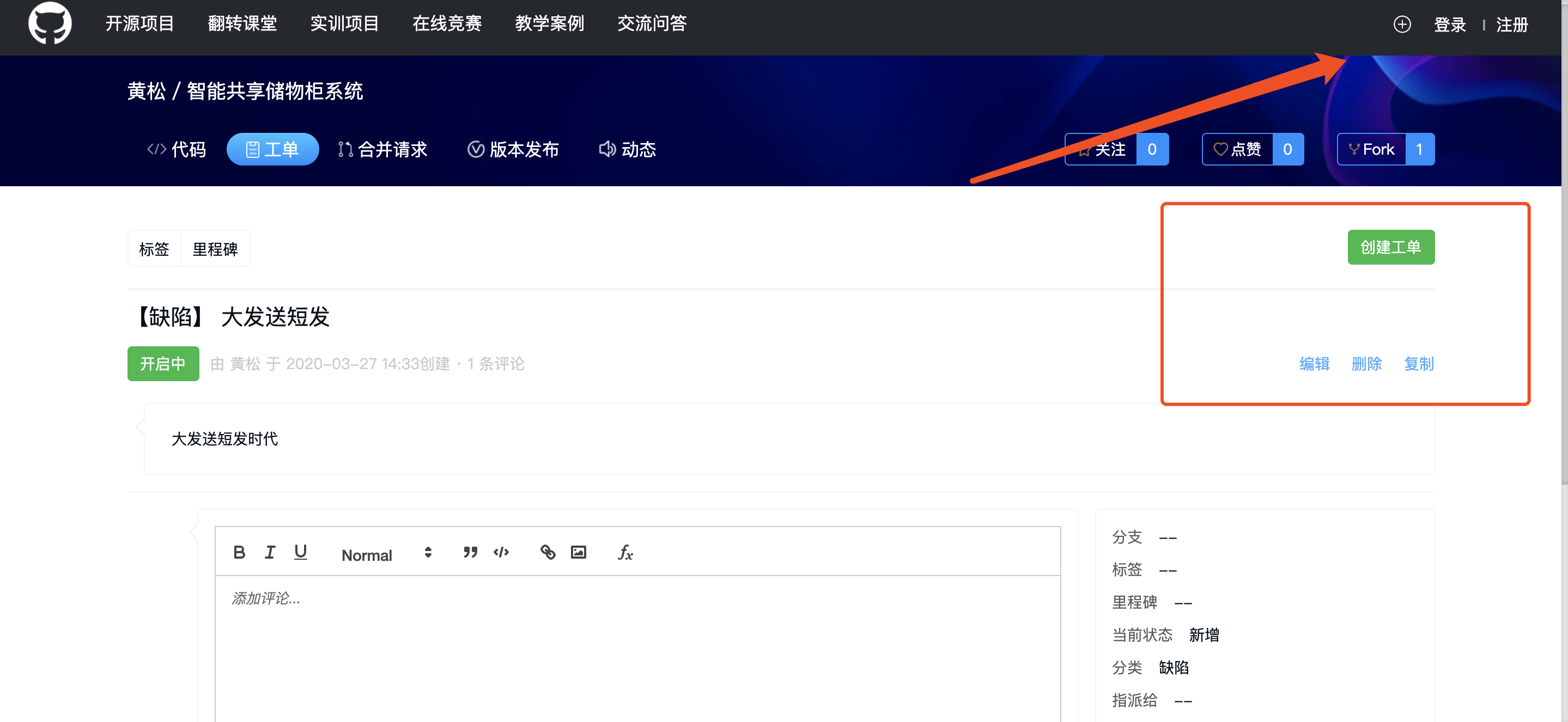Go to 开源项目 in top navigation
The height and width of the screenshot is (722, 1568).
[x=140, y=24]
